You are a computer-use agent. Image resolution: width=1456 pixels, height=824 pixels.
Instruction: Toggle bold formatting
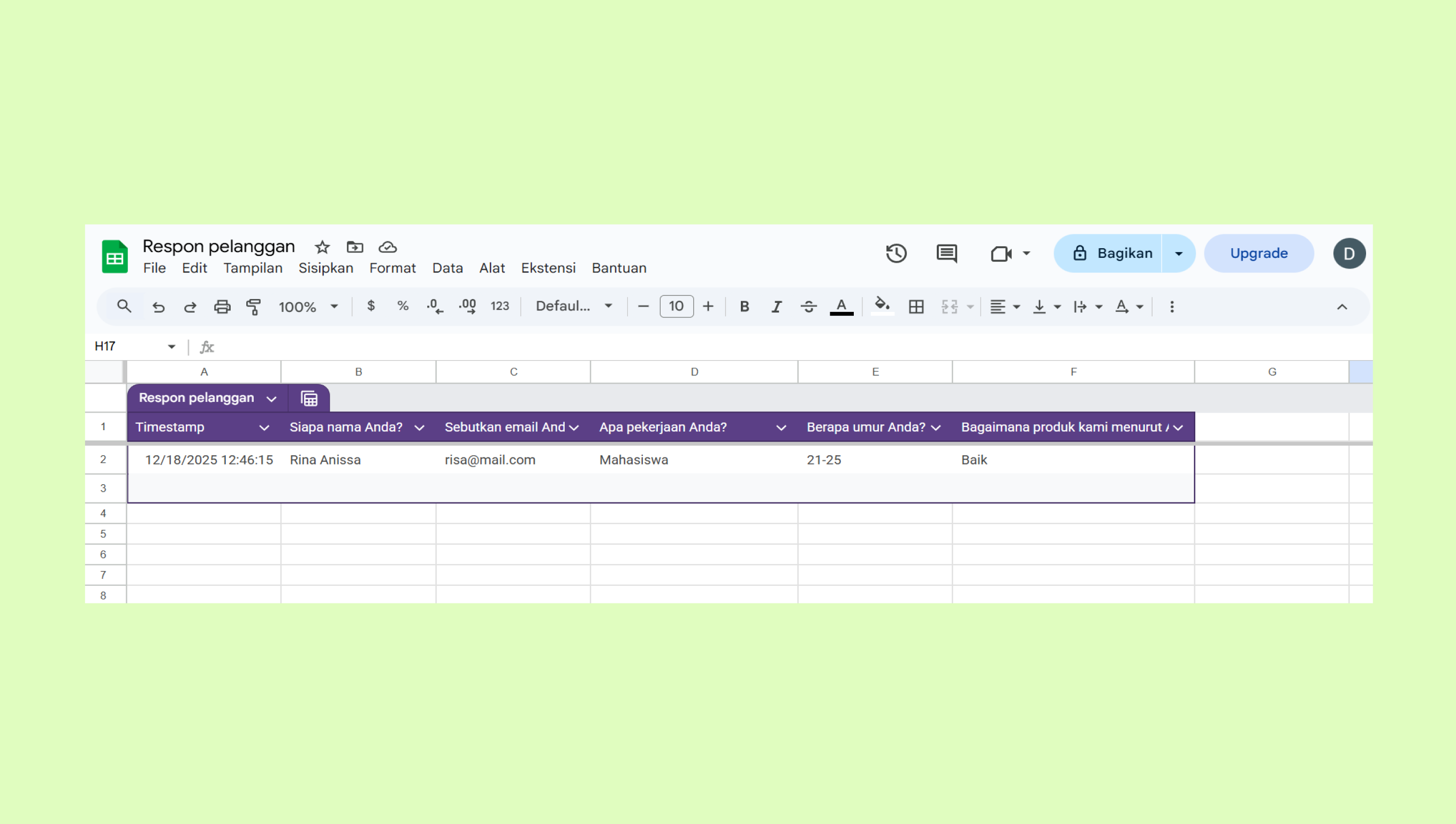point(745,306)
